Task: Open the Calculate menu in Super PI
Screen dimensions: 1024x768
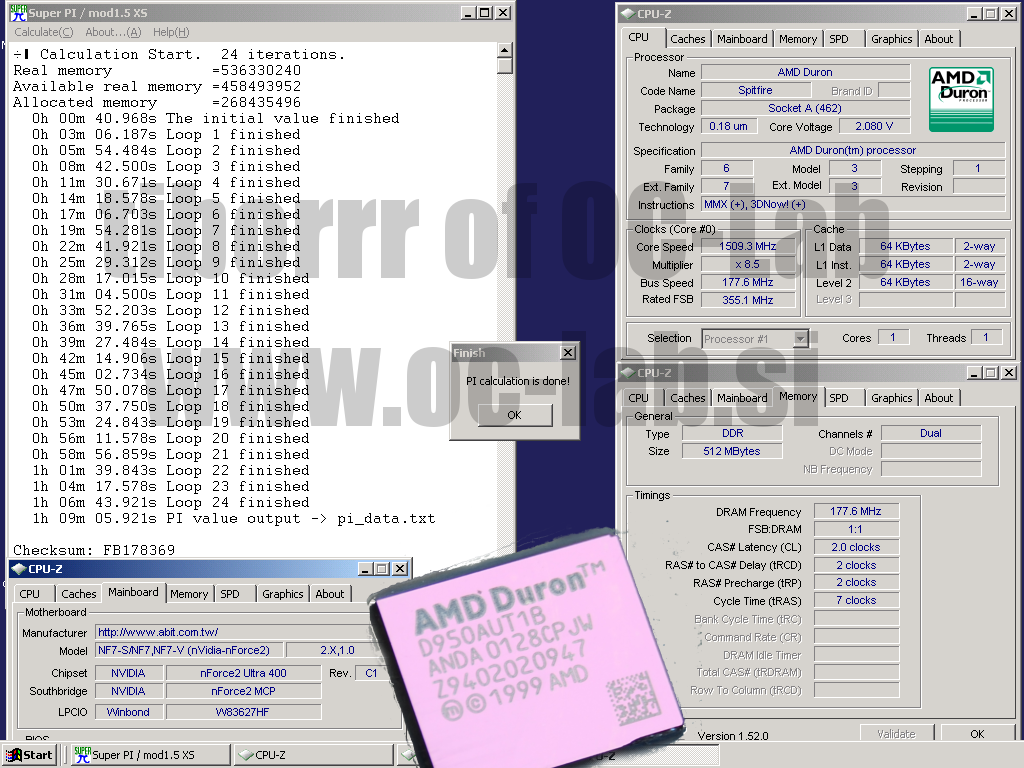Action: (x=44, y=32)
